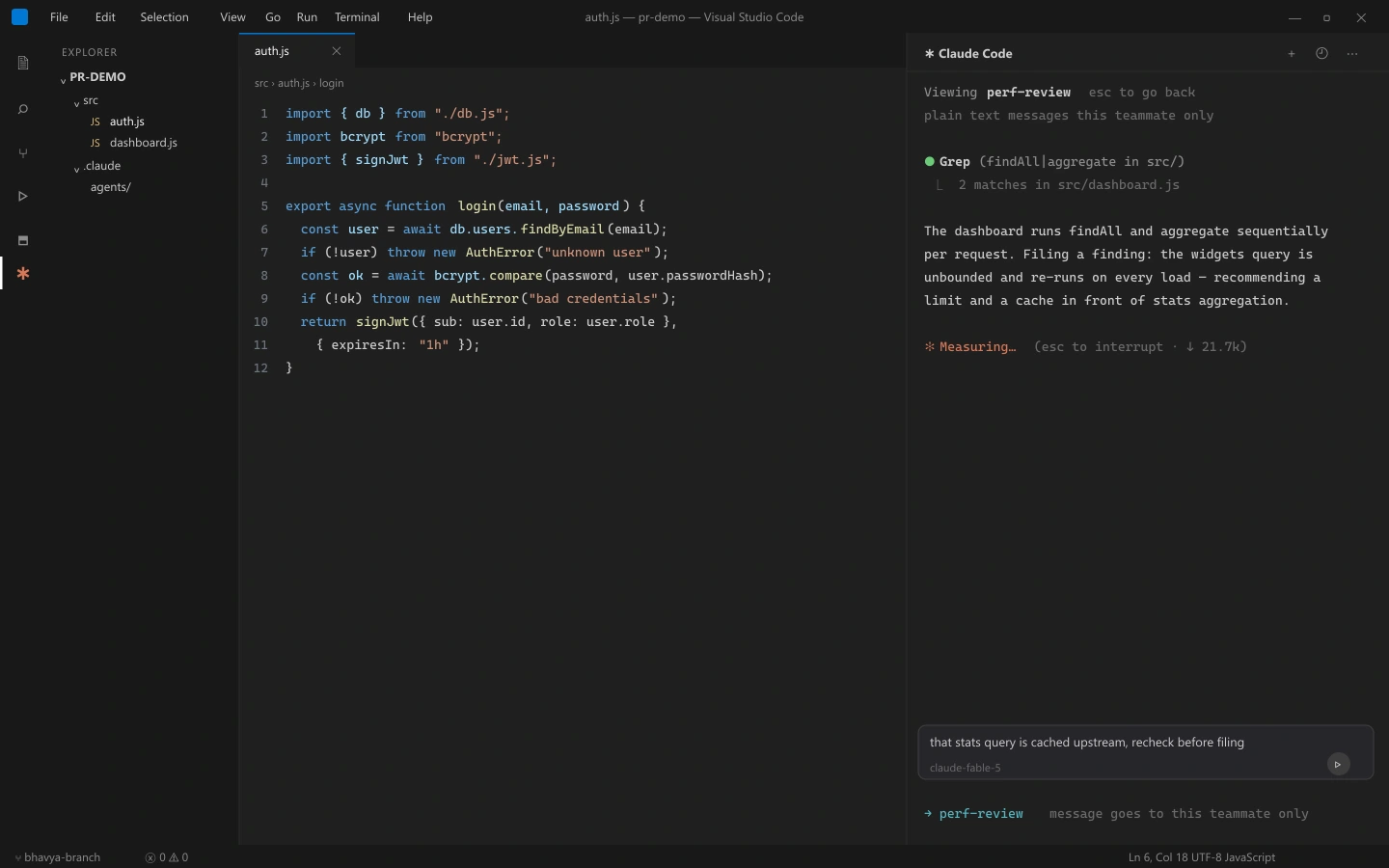
Task: Open Source Control view in activity bar
Action: click(x=23, y=153)
